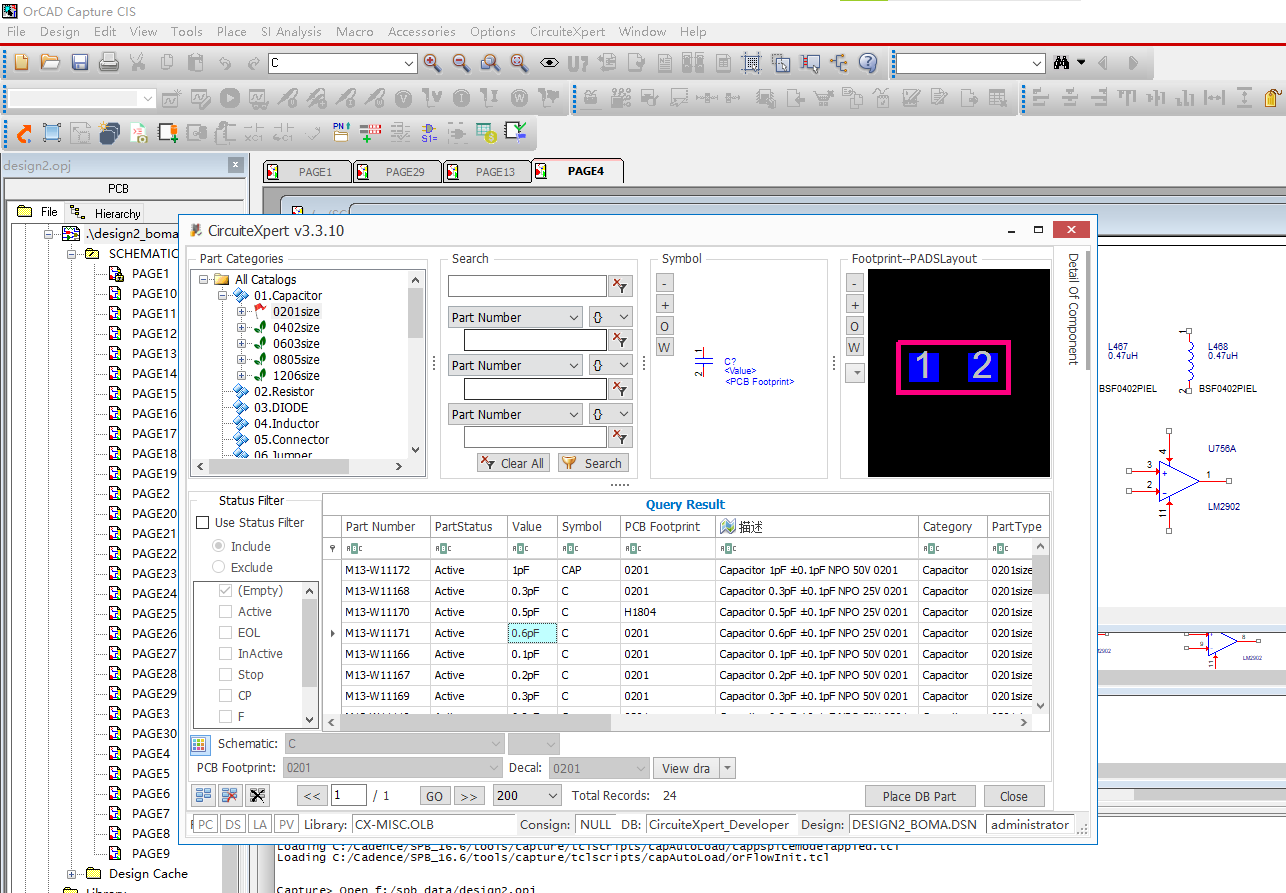
Task: Toggle the (Empty) status checkbox
Action: pyautogui.click(x=225, y=591)
